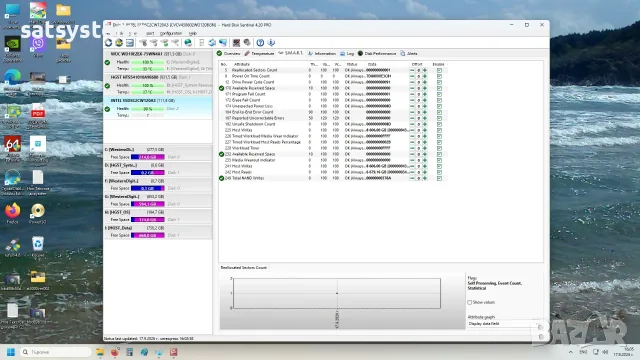The height and width of the screenshot is (360, 640).
Task: Click plus offset icon for Total NAND Writes
Action: 425,178
